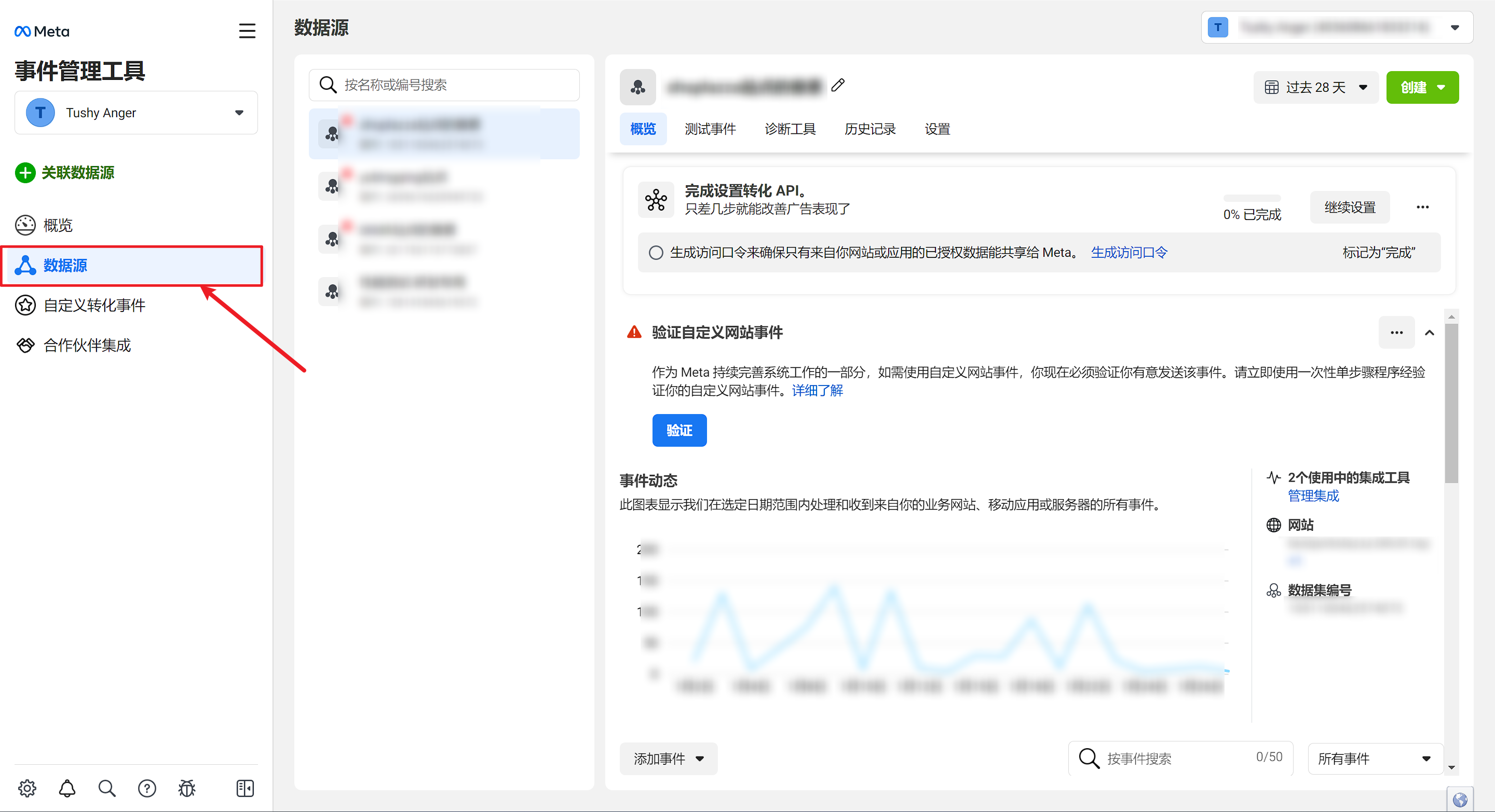The image size is (1495, 812).
Task: Click the green plus 关联数据源 icon
Action: [25, 172]
